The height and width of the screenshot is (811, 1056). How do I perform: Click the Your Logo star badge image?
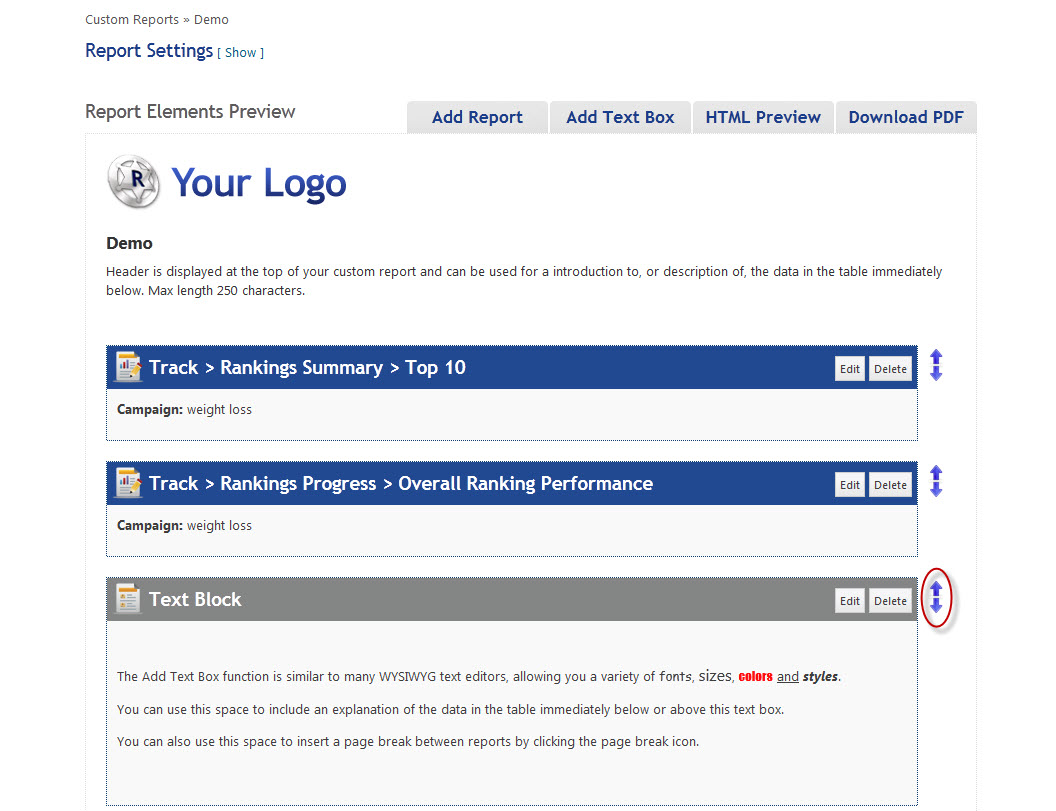click(133, 182)
